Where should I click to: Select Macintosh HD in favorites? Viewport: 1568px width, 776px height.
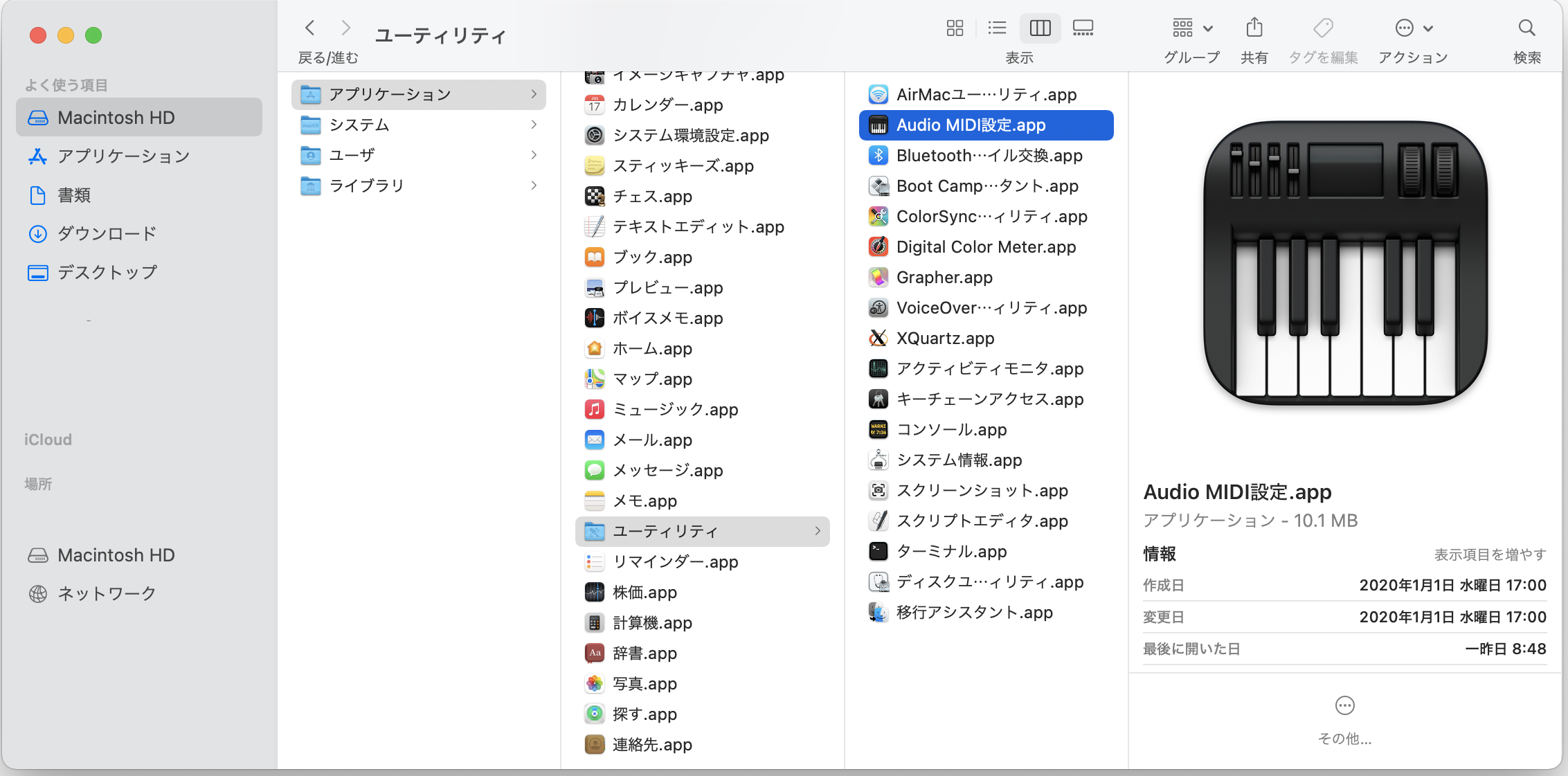(139, 118)
